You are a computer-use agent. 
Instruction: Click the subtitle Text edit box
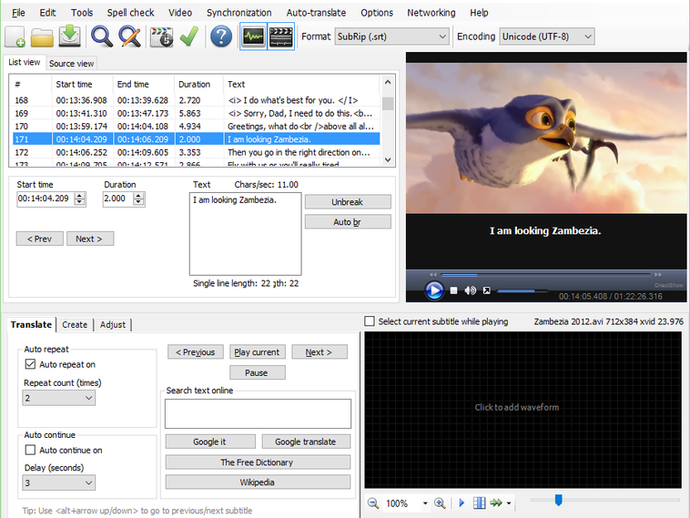[x=245, y=234]
